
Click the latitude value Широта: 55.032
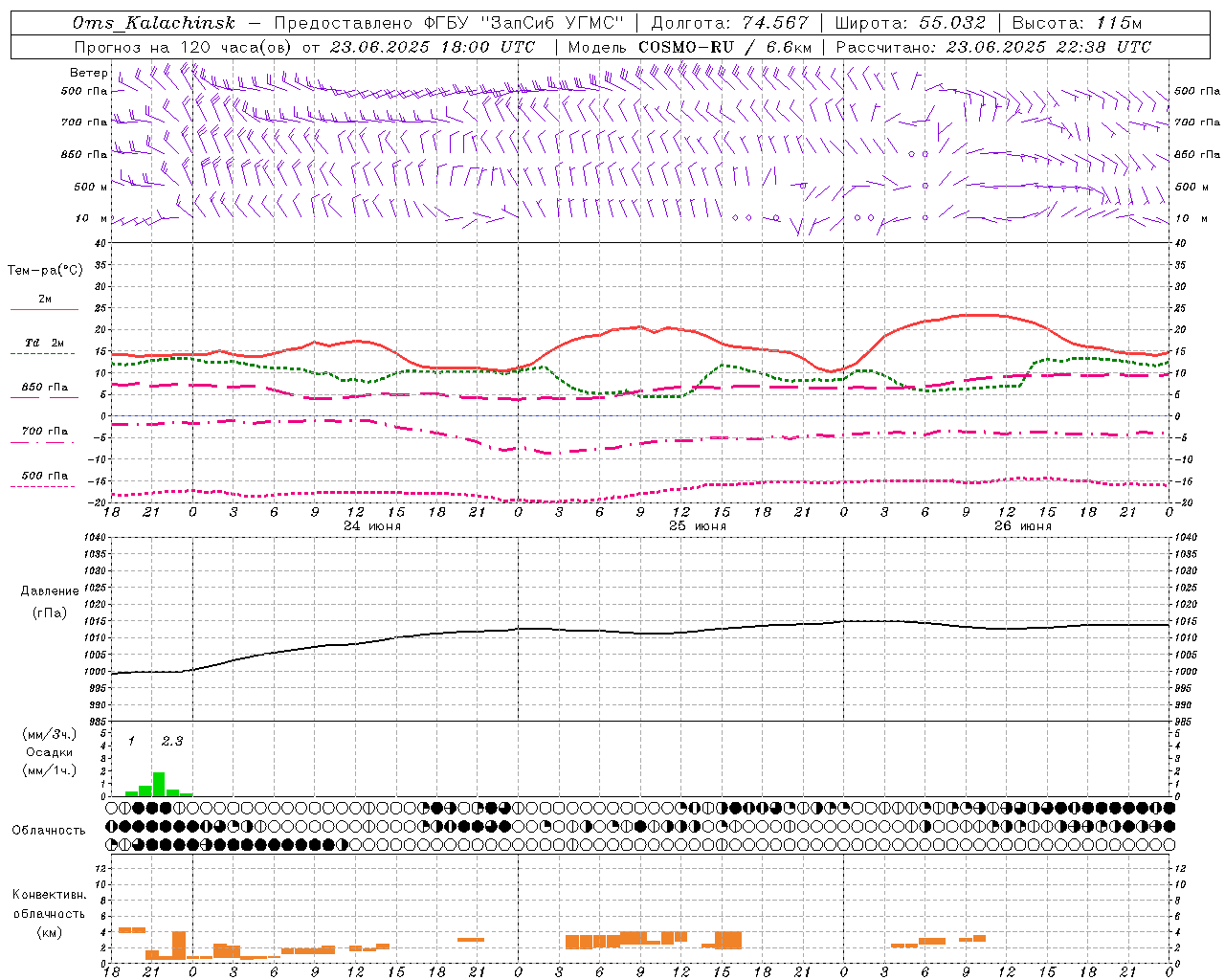click(x=910, y=23)
